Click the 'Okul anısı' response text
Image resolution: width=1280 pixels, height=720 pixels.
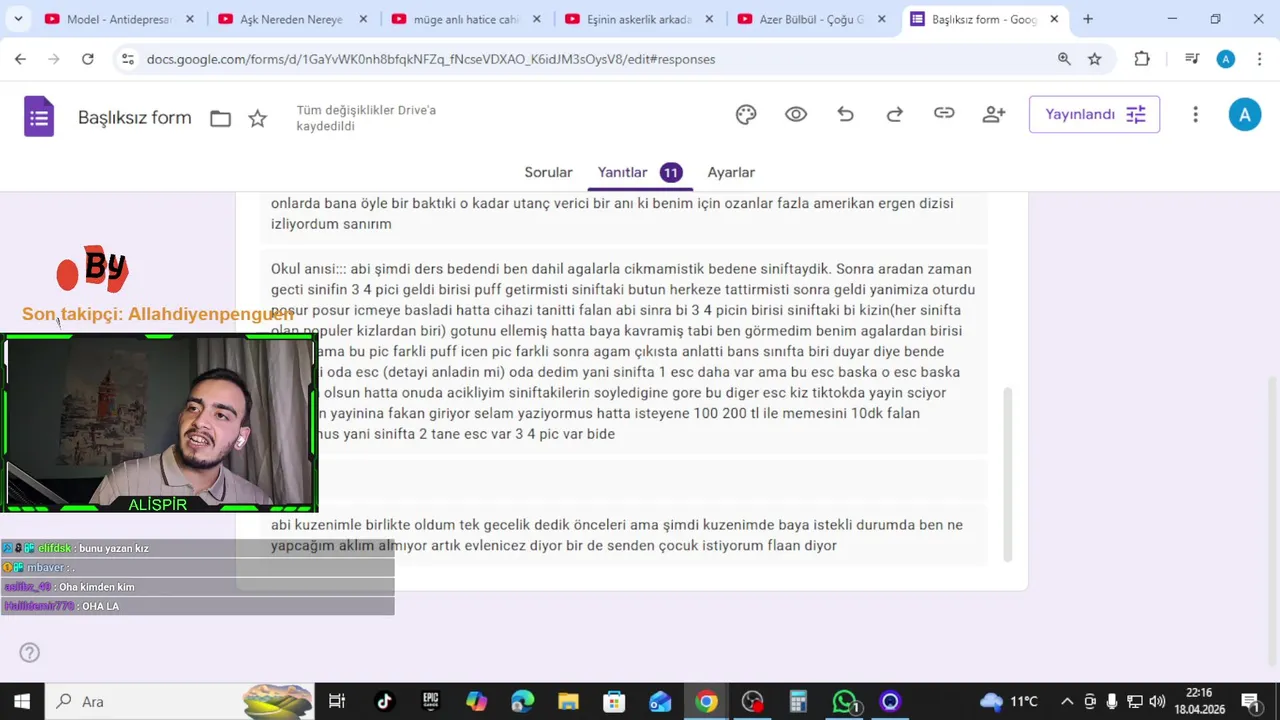[x=623, y=351]
